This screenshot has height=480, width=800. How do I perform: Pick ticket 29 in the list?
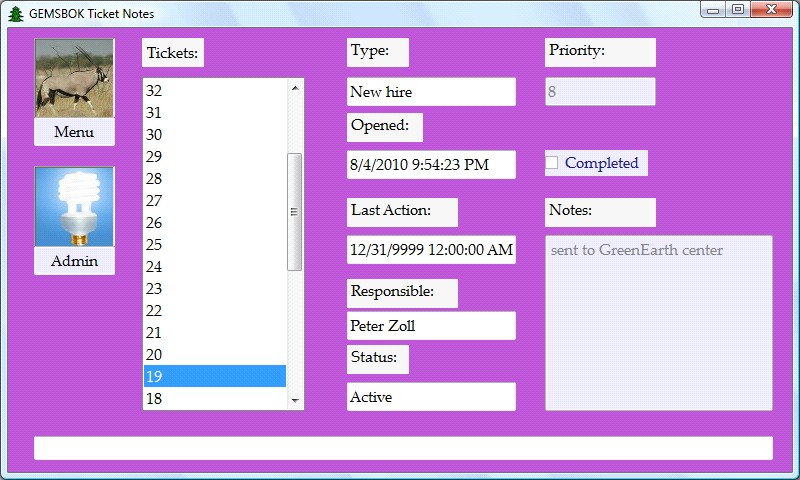214,156
